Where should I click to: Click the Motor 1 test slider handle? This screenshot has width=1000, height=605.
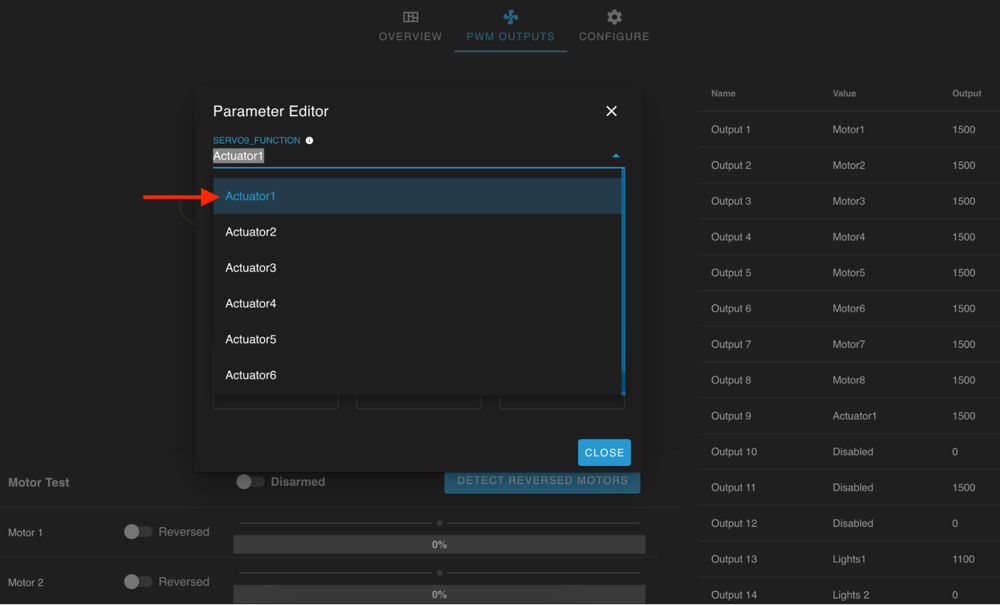pyautogui.click(x=439, y=521)
